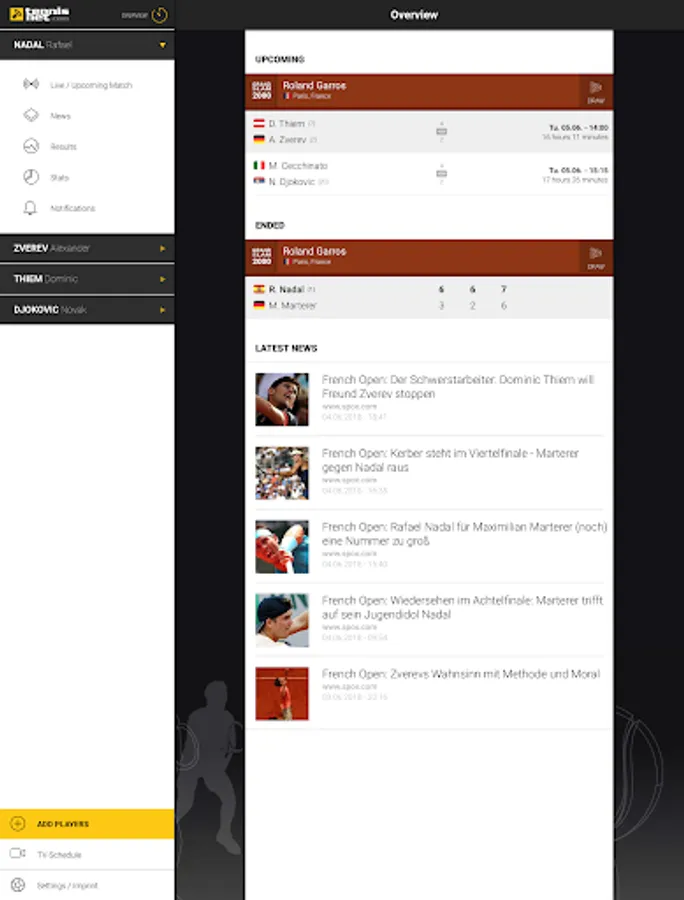Image resolution: width=684 pixels, height=900 pixels.
Task: Open news thumbnail for Kerber Viertelfinale article
Action: coord(282,473)
